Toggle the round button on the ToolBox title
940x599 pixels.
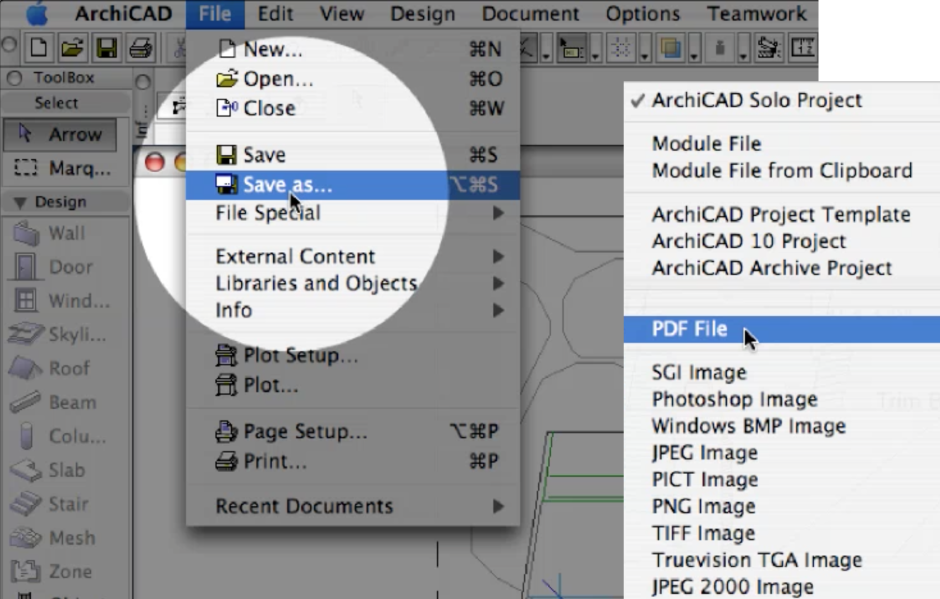(x=14, y=77)
